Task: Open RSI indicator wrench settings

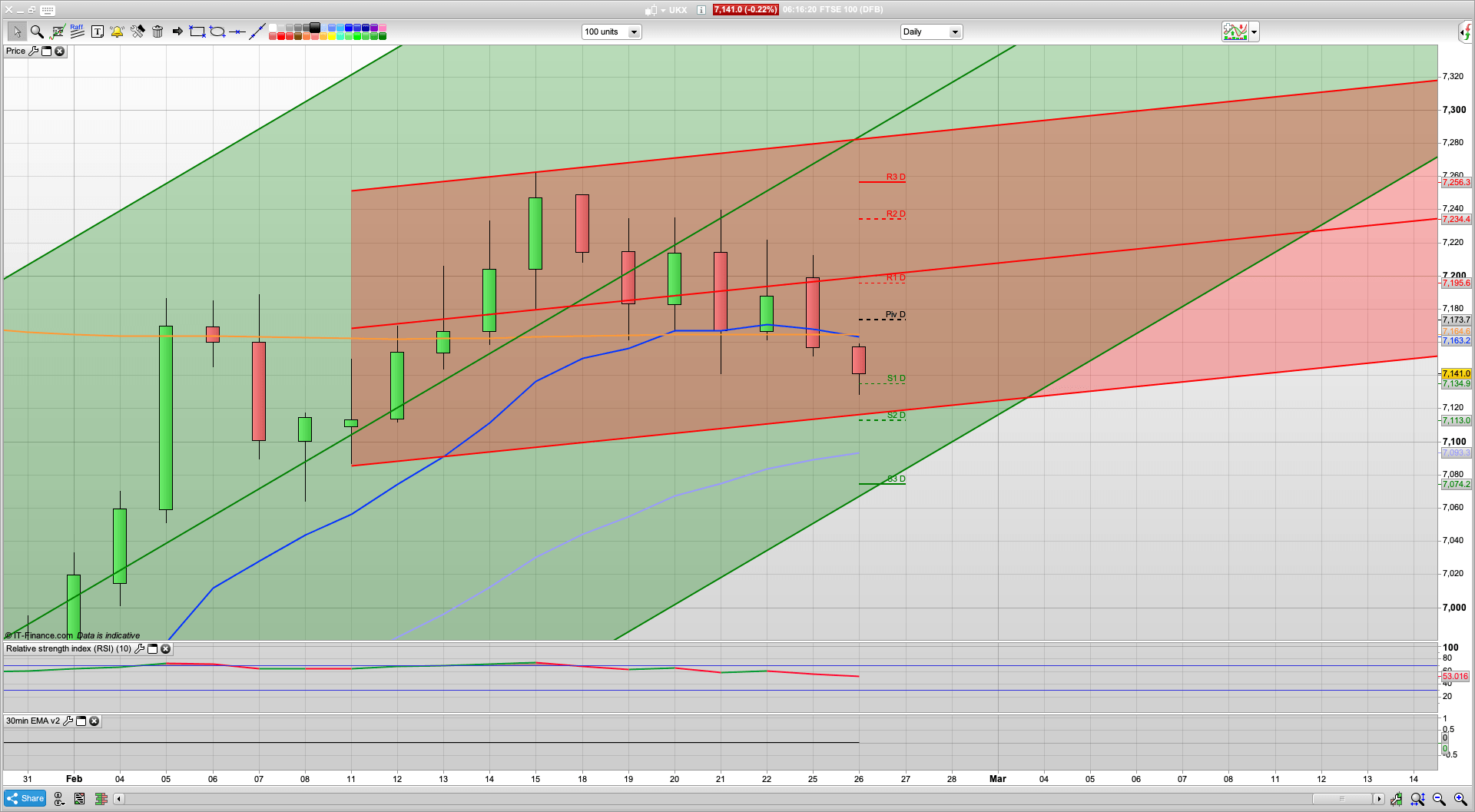Action: tap(139, 649)
